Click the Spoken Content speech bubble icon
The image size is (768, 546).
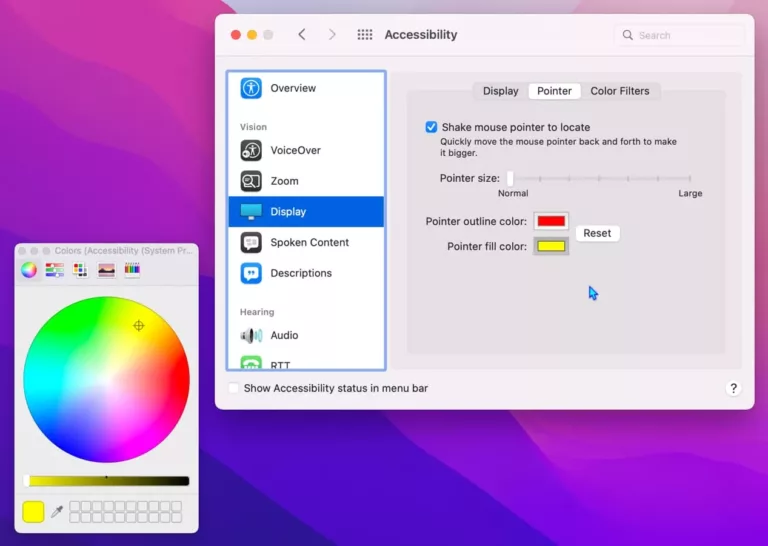[x=251, y=242]
